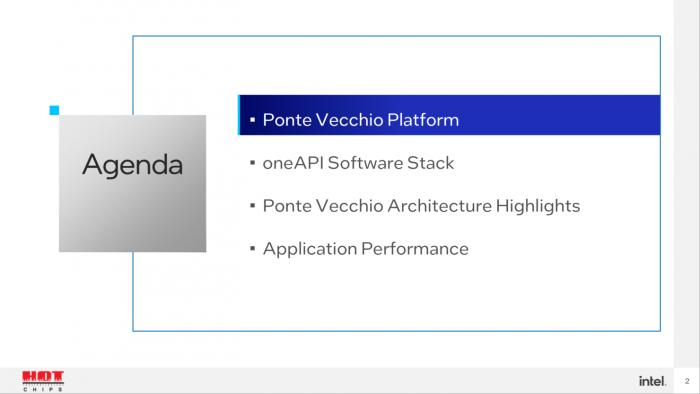Select Ponte Vecchio Architecture Highlights item

pyautogui.click(x=421, y=206)
